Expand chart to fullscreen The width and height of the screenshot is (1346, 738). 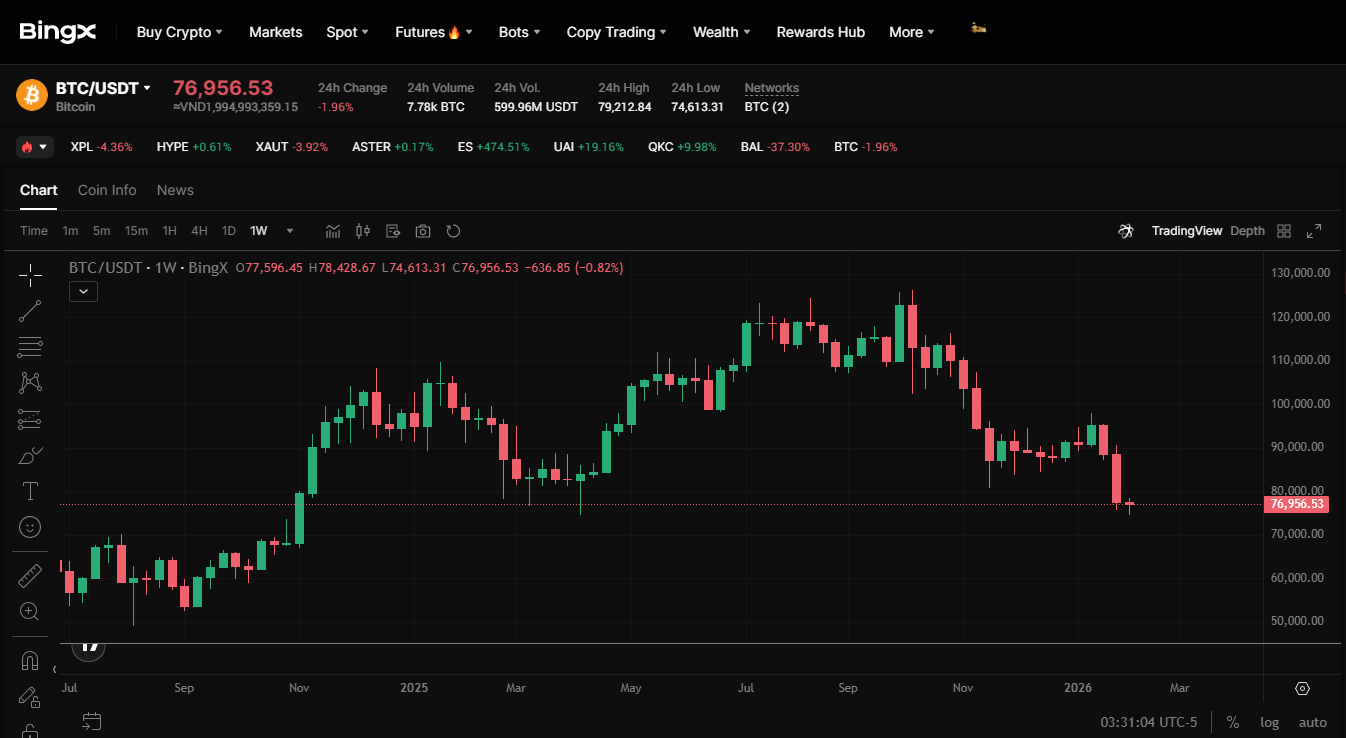coord(1314,231)
